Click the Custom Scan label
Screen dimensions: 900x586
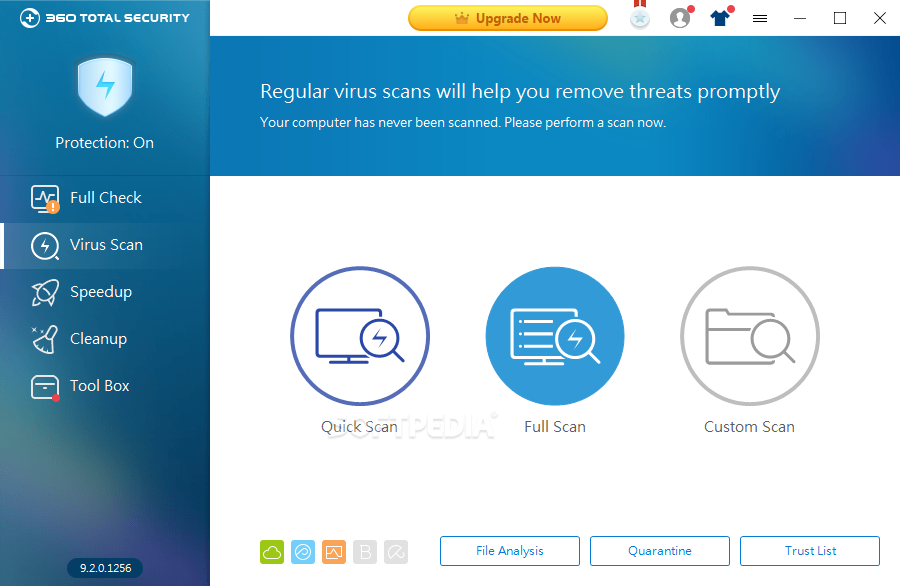tap(750, 426)
